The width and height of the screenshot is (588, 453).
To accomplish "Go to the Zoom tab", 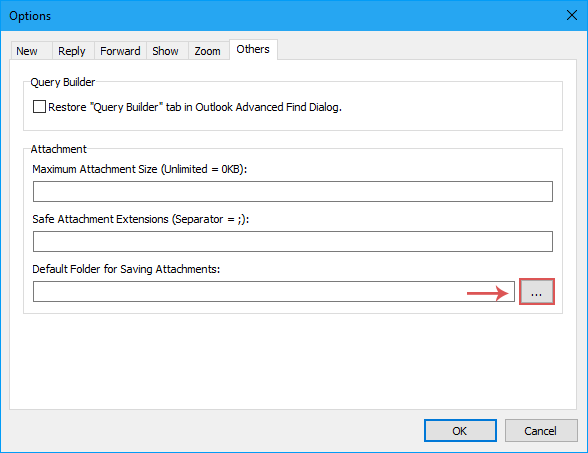I will point(208,51).
